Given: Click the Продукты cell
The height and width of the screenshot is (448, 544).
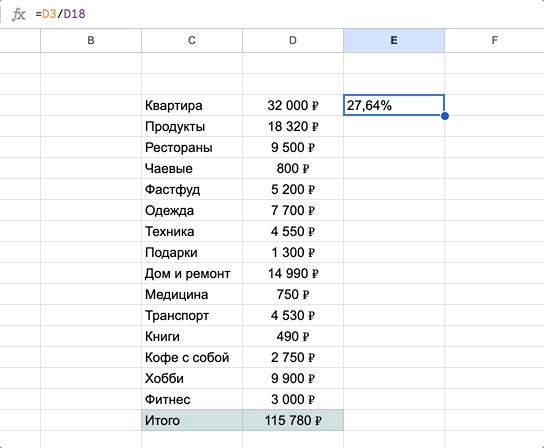Looking at the screenshot, I should (x=192, y=126).
